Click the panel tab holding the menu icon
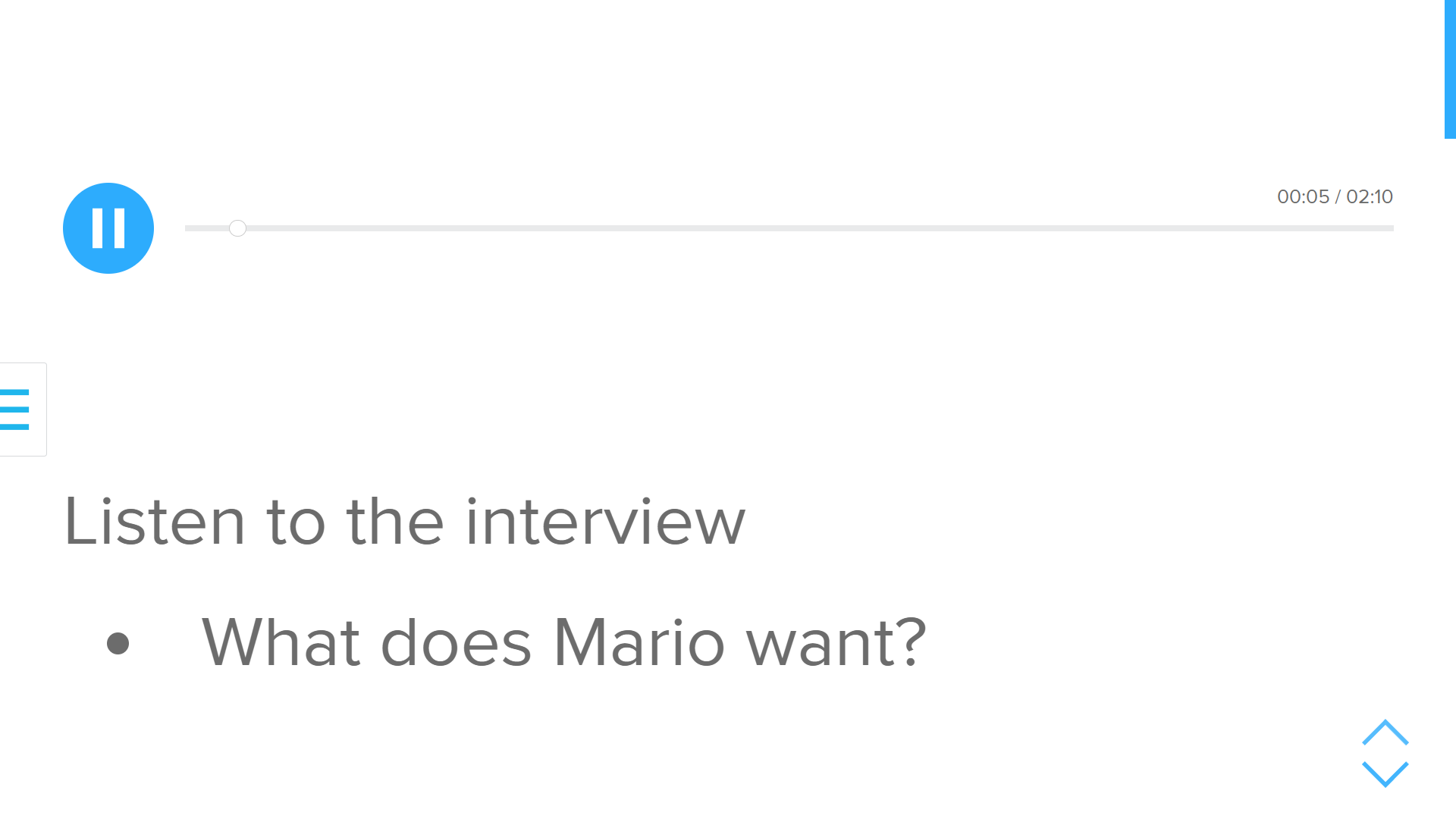 (x=23, y=409)
